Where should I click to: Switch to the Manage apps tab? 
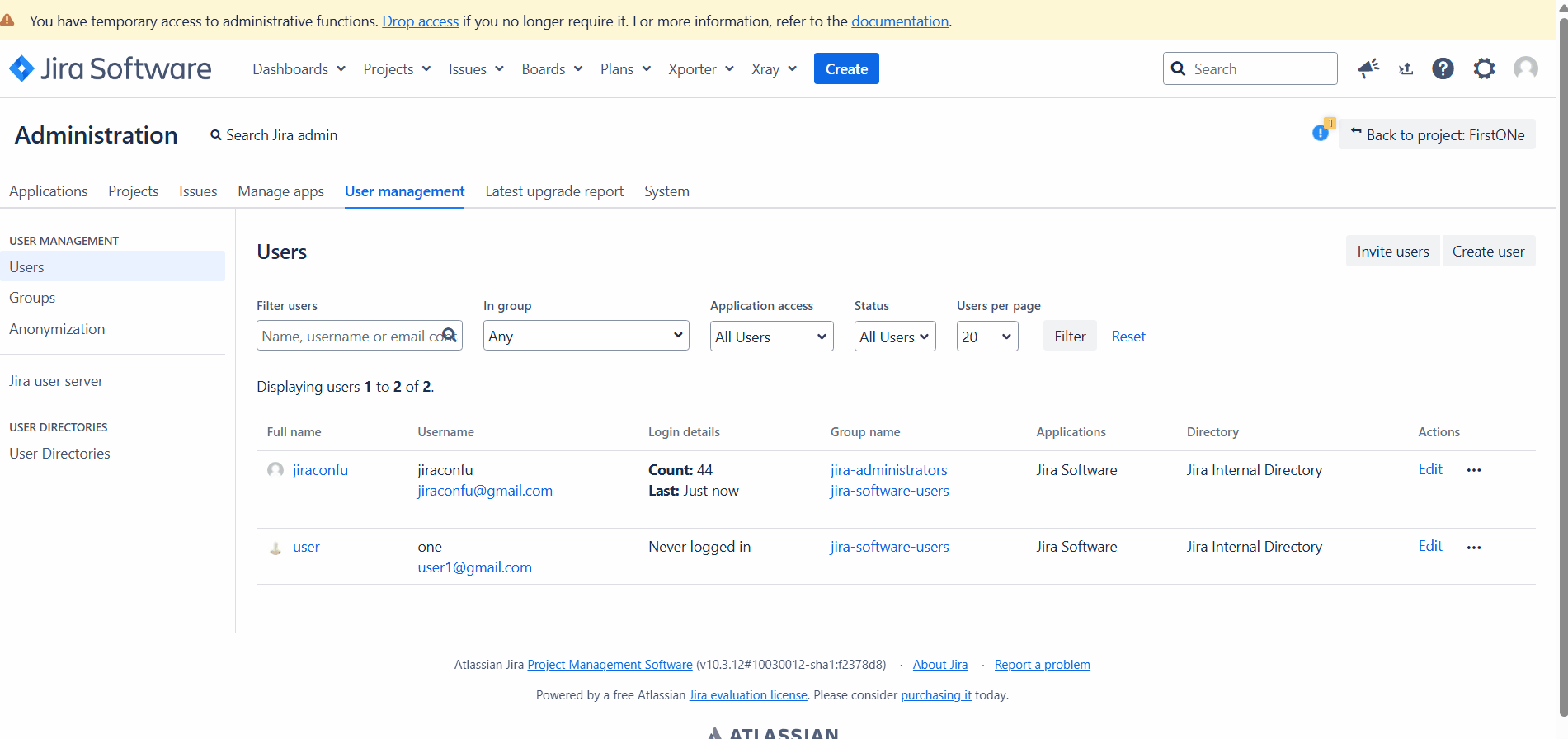point(280,191)
